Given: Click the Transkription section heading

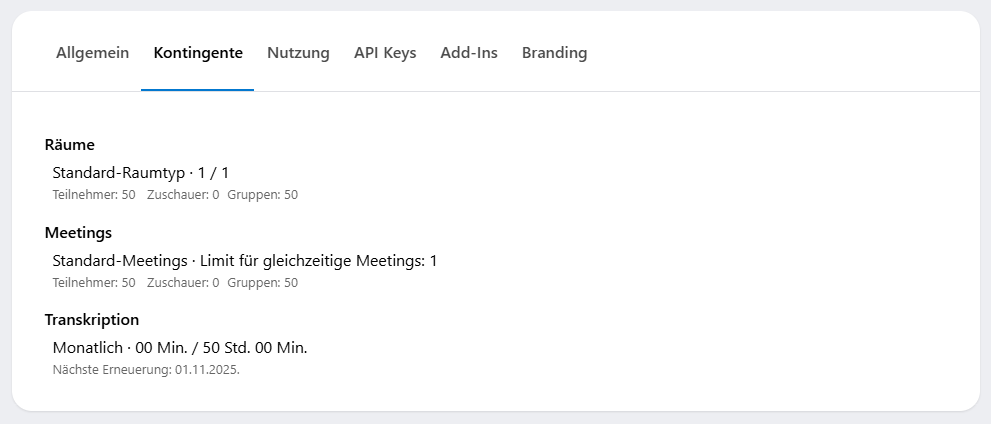Looking at the screenshot, I should coord(92,320).
